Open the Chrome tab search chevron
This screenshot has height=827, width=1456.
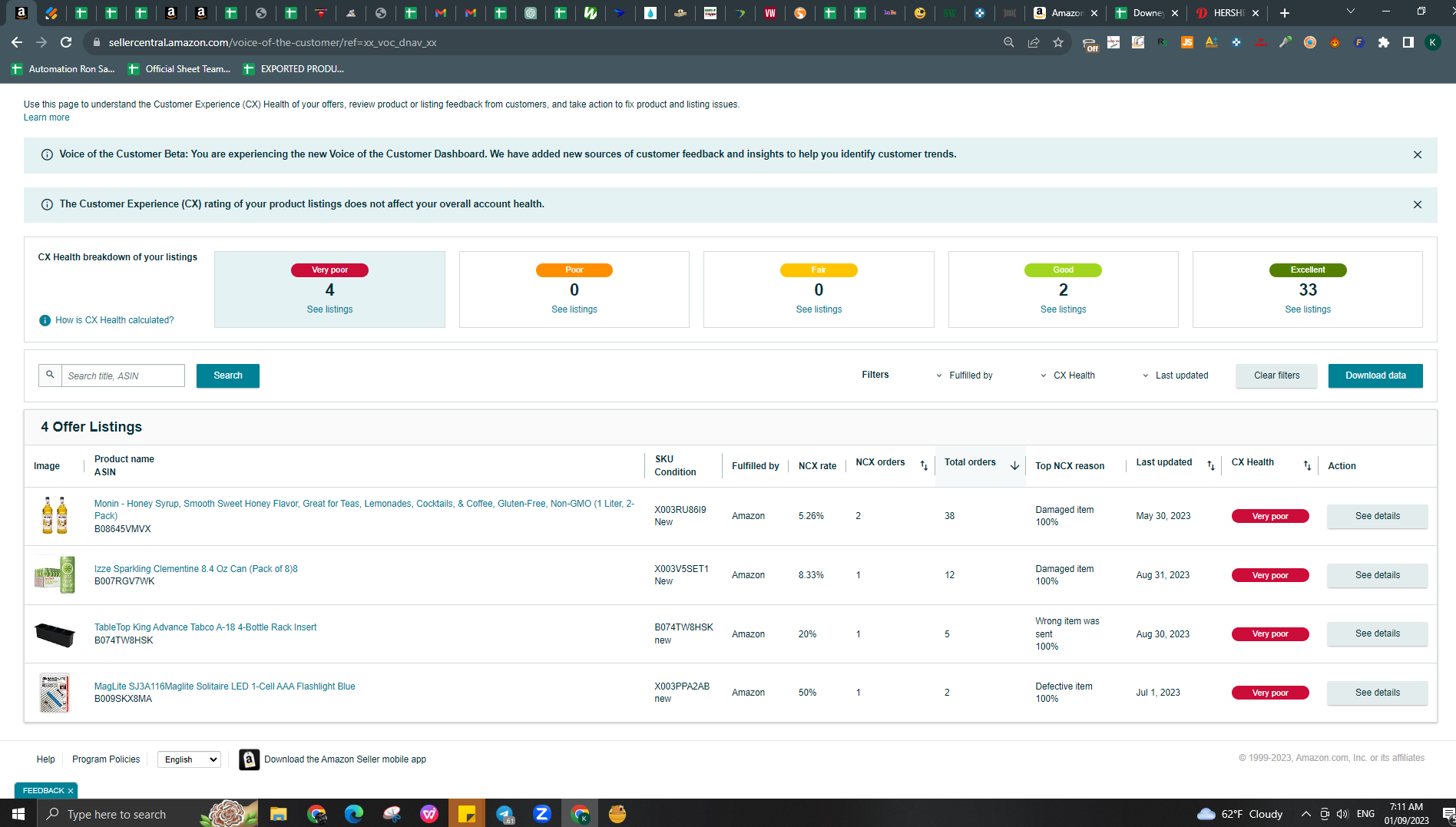[1351, 12]
